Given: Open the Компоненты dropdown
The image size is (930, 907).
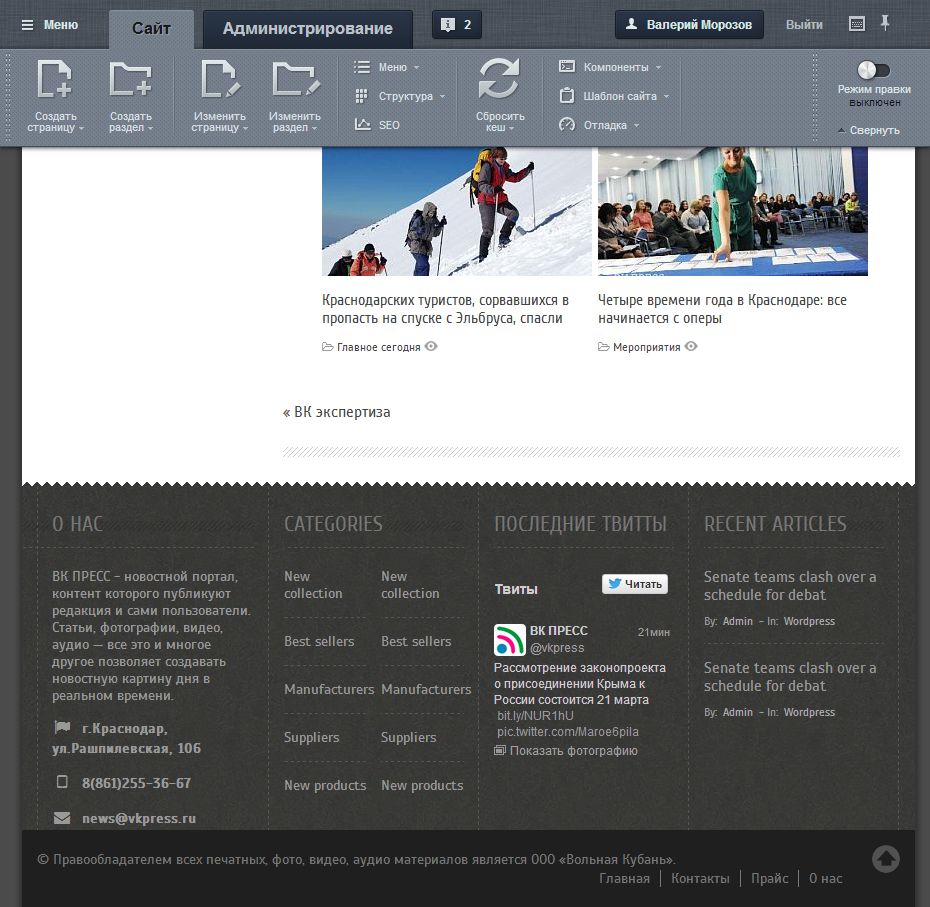Looking at the screenshot, I should pos(610,67).
